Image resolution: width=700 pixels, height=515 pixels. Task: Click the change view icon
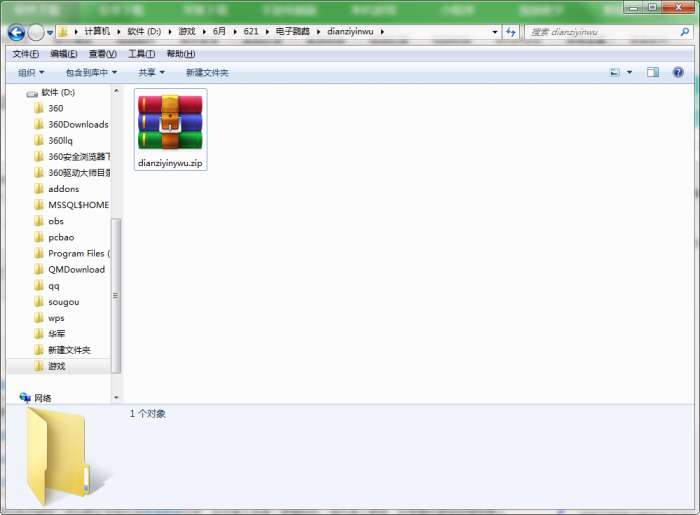[615, 72]
